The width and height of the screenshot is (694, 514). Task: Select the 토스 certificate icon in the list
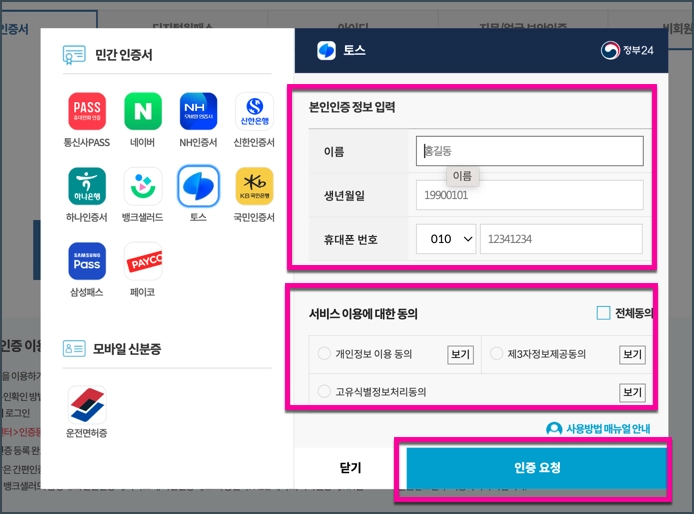tap(198, 186)
